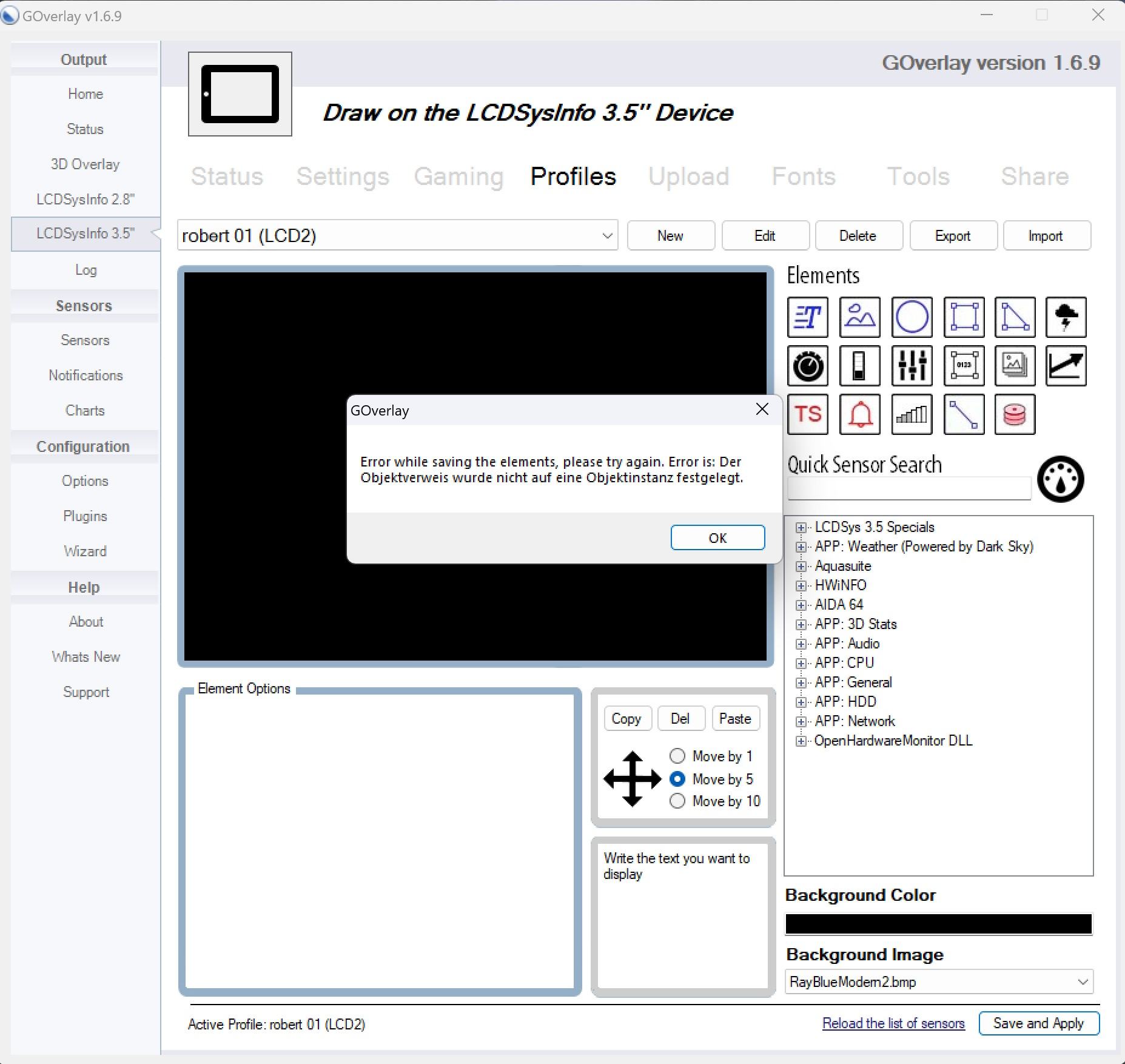Add a line chart graph element
The width and height of the screenshot is (1125, 1064).
pos(1066,366)
